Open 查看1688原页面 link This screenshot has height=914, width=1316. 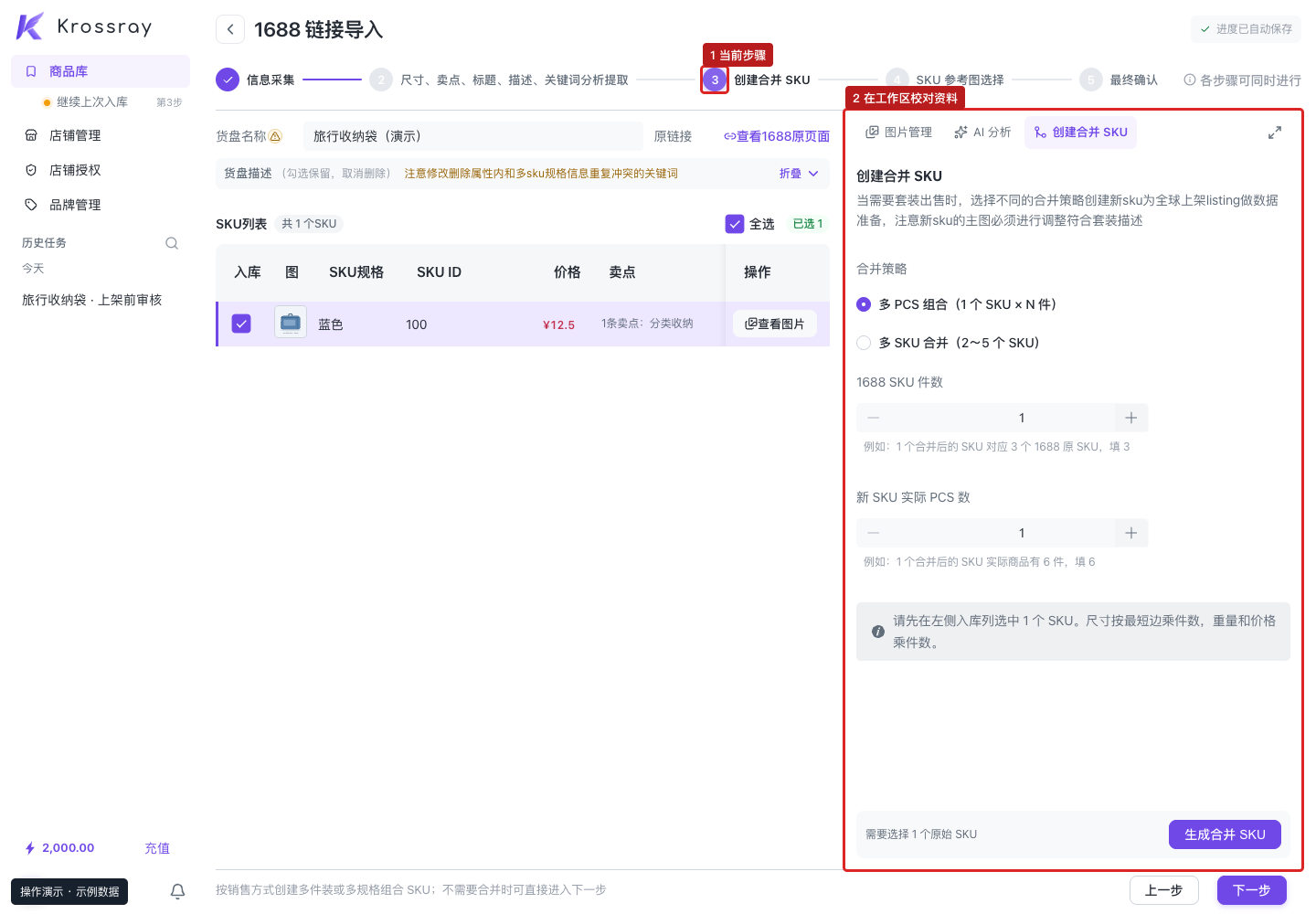click(x=777, y=136)
